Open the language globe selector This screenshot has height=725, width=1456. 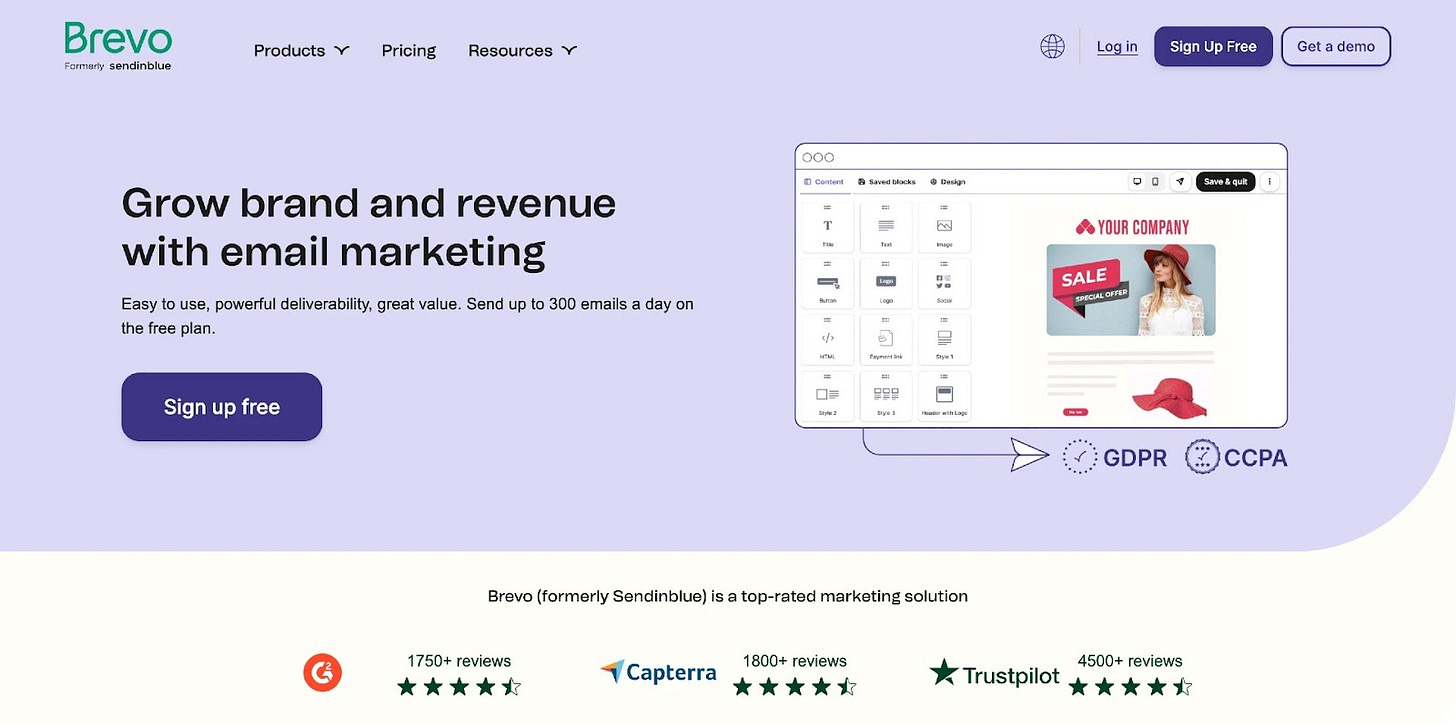point(1052,46)
